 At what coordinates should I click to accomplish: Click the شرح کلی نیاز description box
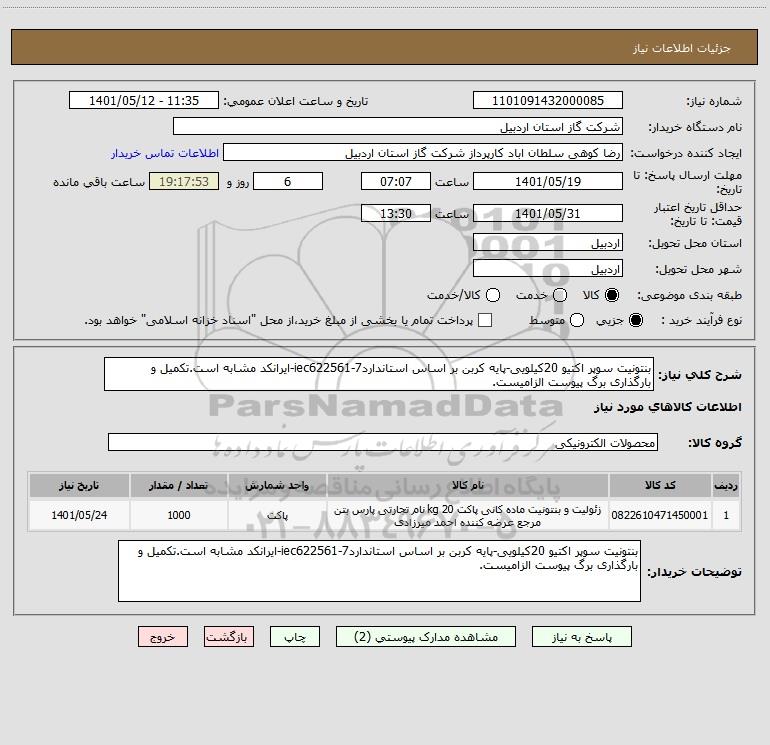tap(379, 375)
